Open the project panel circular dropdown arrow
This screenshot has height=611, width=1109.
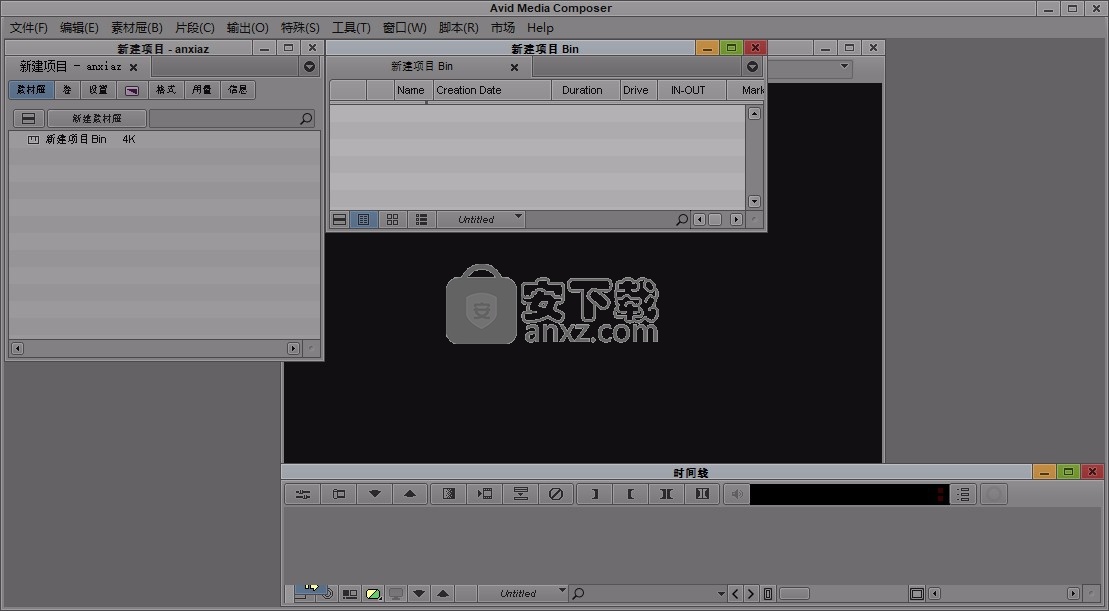[309, 66]
